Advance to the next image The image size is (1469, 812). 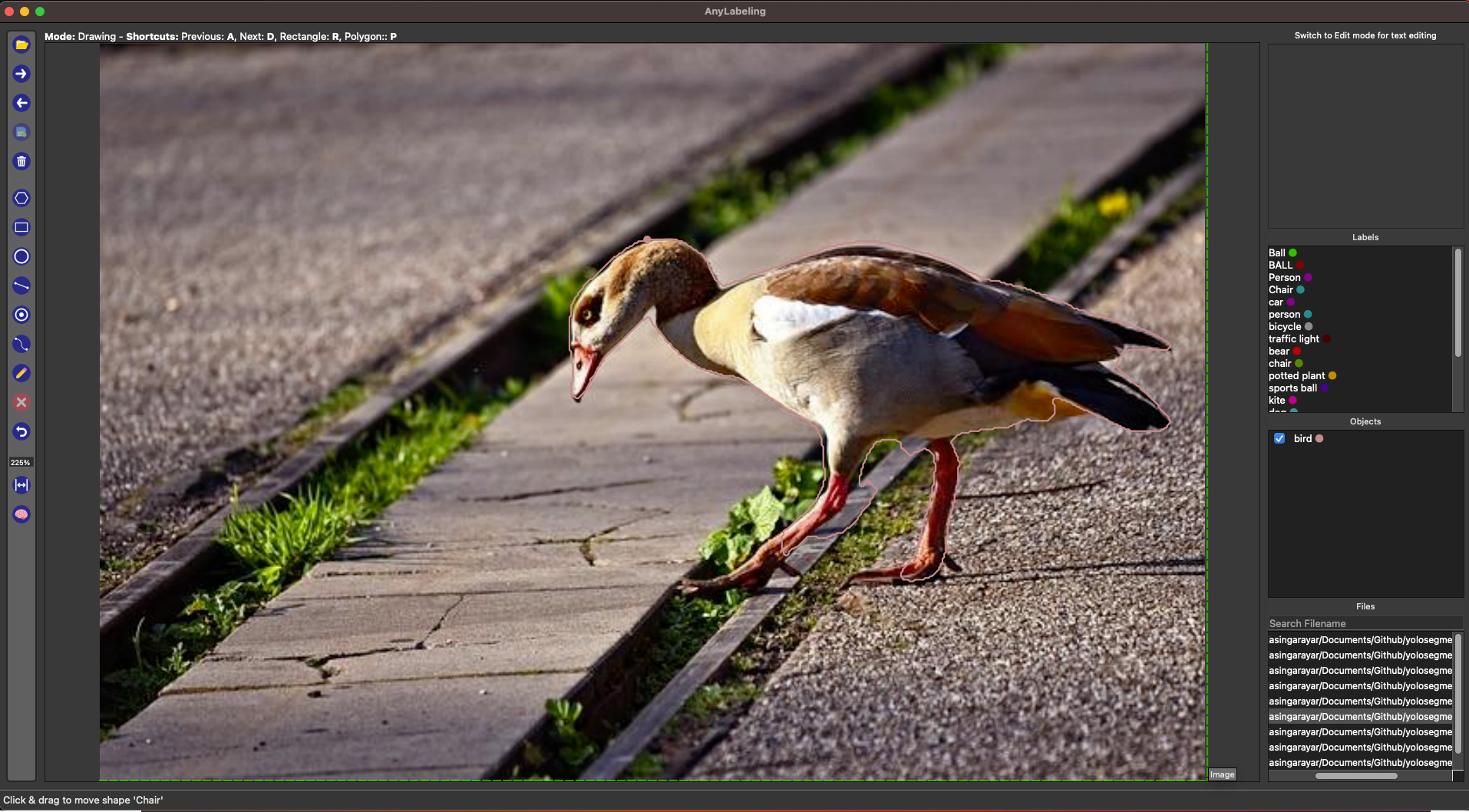click(x=21, y=74)
